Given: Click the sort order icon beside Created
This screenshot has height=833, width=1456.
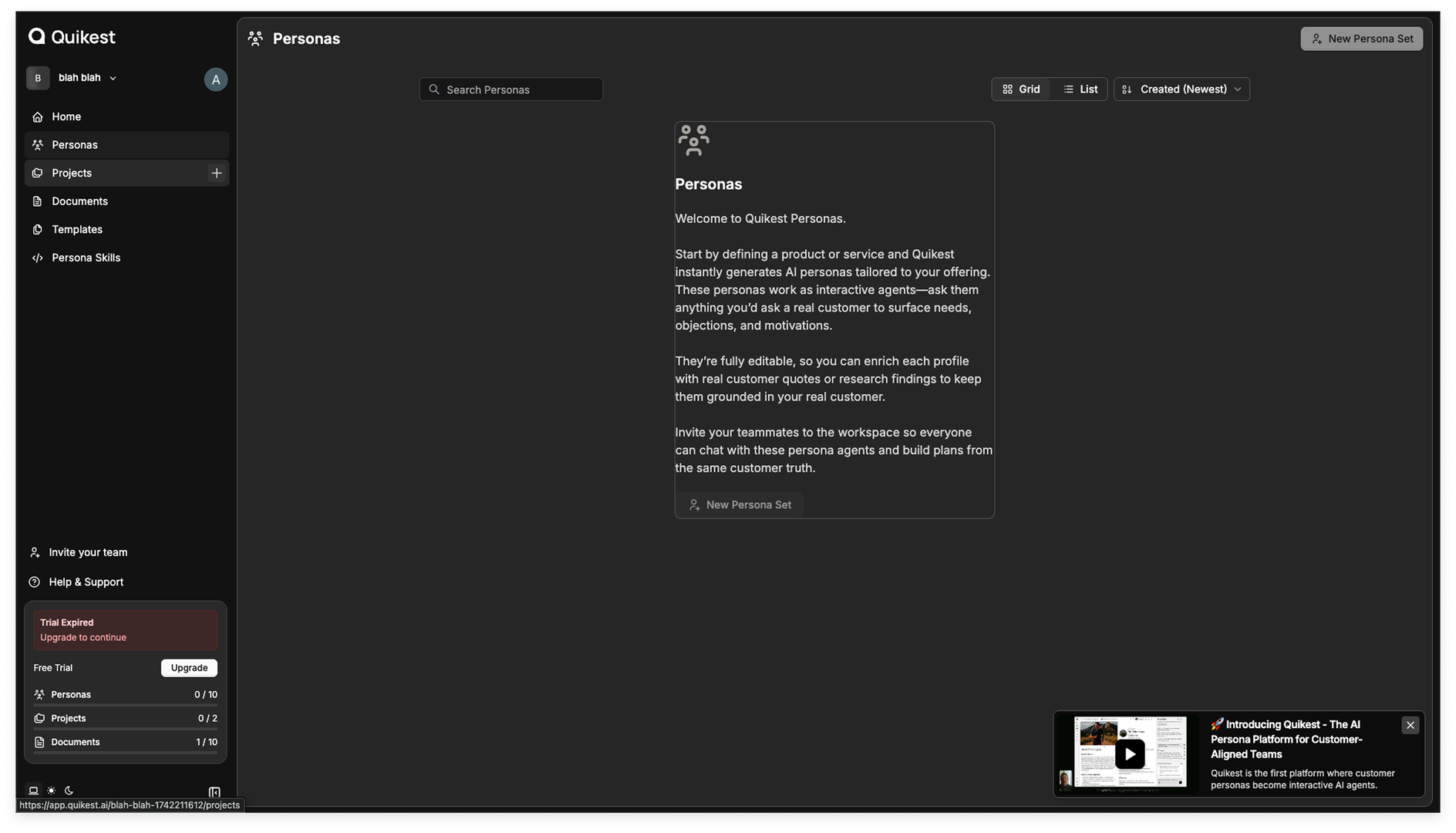Looking at the screenshot, I should tap(1127, 89).
